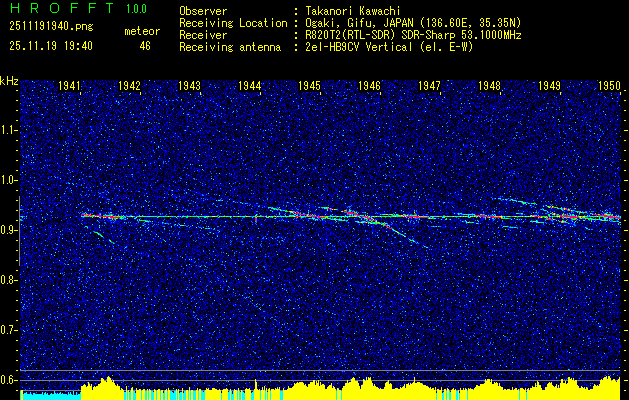Click the Receiver field label
The width and height of the screenshot is (629, 400).
coord(203,35)
